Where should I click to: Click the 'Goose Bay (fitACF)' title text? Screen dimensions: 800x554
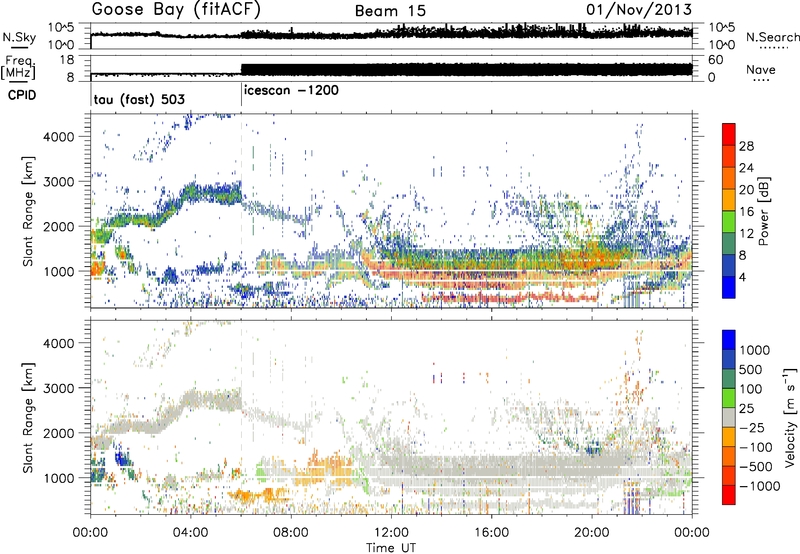click(176, 10)
